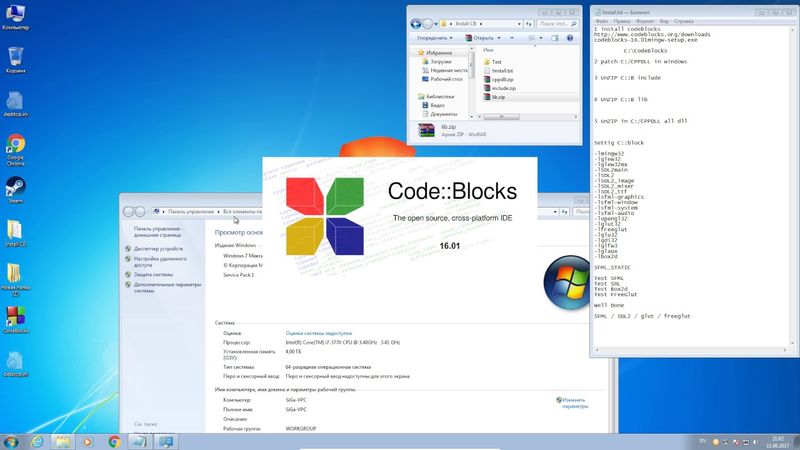The image size is (800, 450).
Task: Open the view options dropdown arrow in Explorer
Action: coord(541,38)
